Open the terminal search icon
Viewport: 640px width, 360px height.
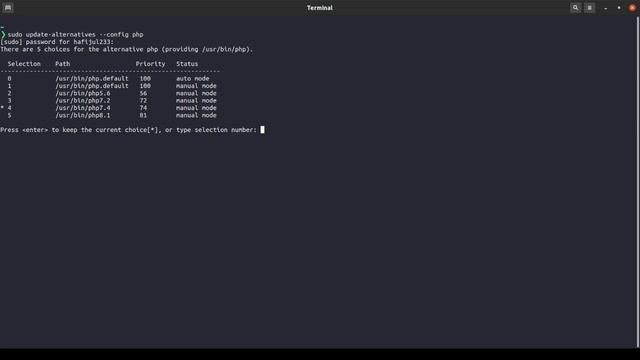point(576,8)
